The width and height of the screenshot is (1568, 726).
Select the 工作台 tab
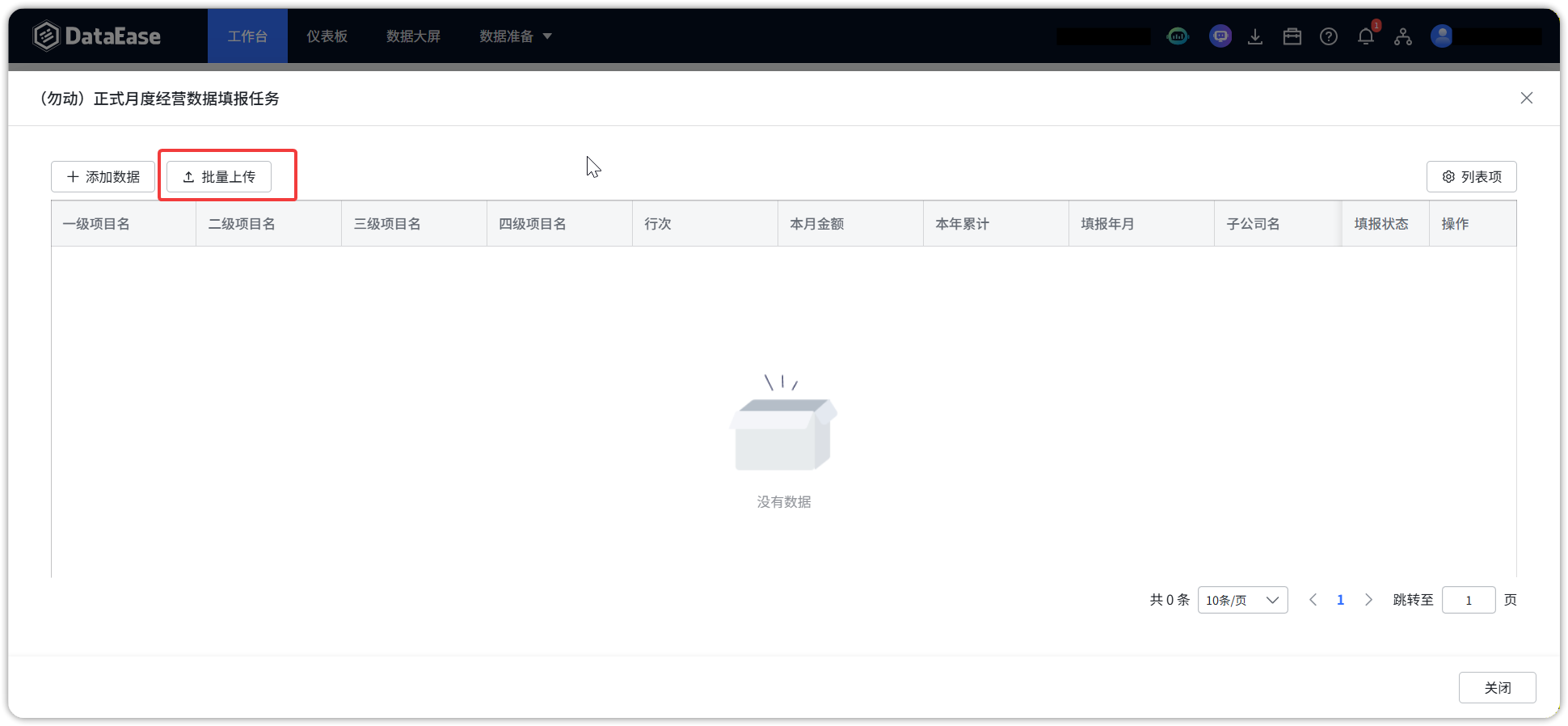click(x=247, y=36)
